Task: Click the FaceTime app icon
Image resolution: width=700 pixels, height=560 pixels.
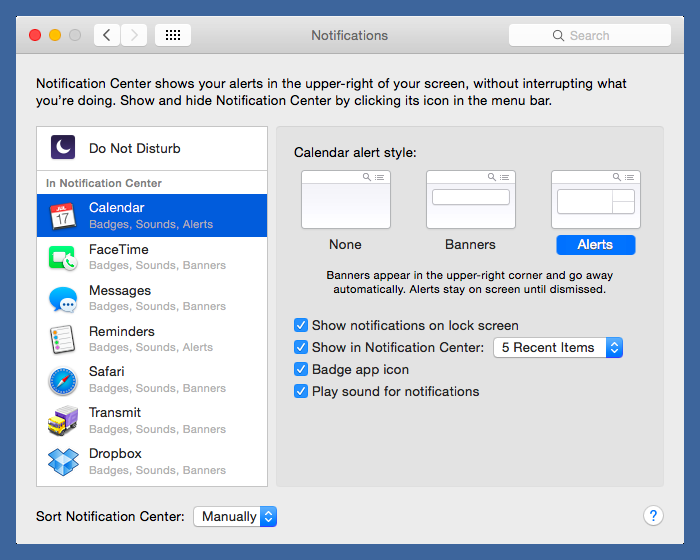Action: (x=63, y=257)
